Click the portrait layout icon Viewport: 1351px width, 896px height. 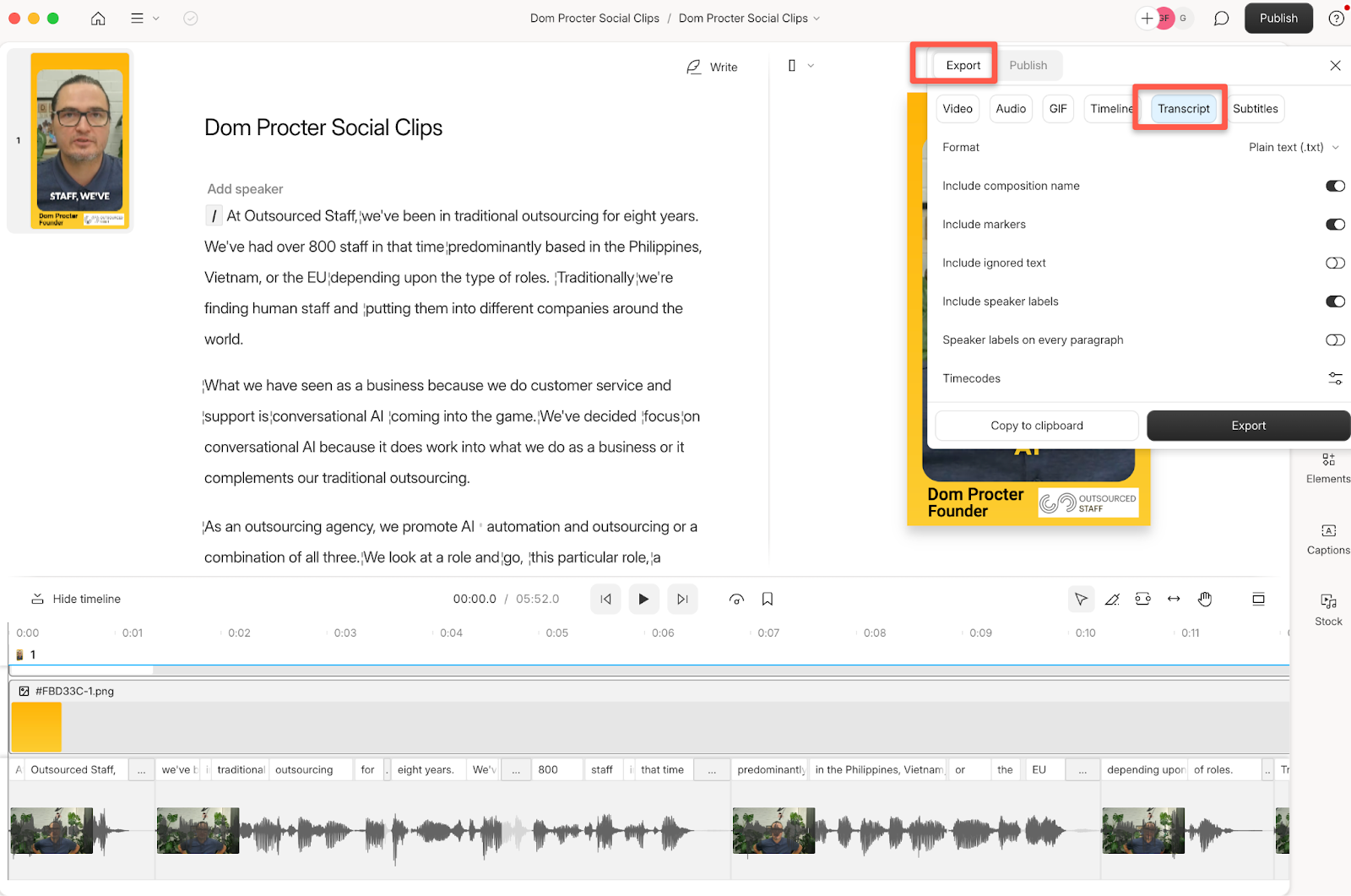click(792, 66)
